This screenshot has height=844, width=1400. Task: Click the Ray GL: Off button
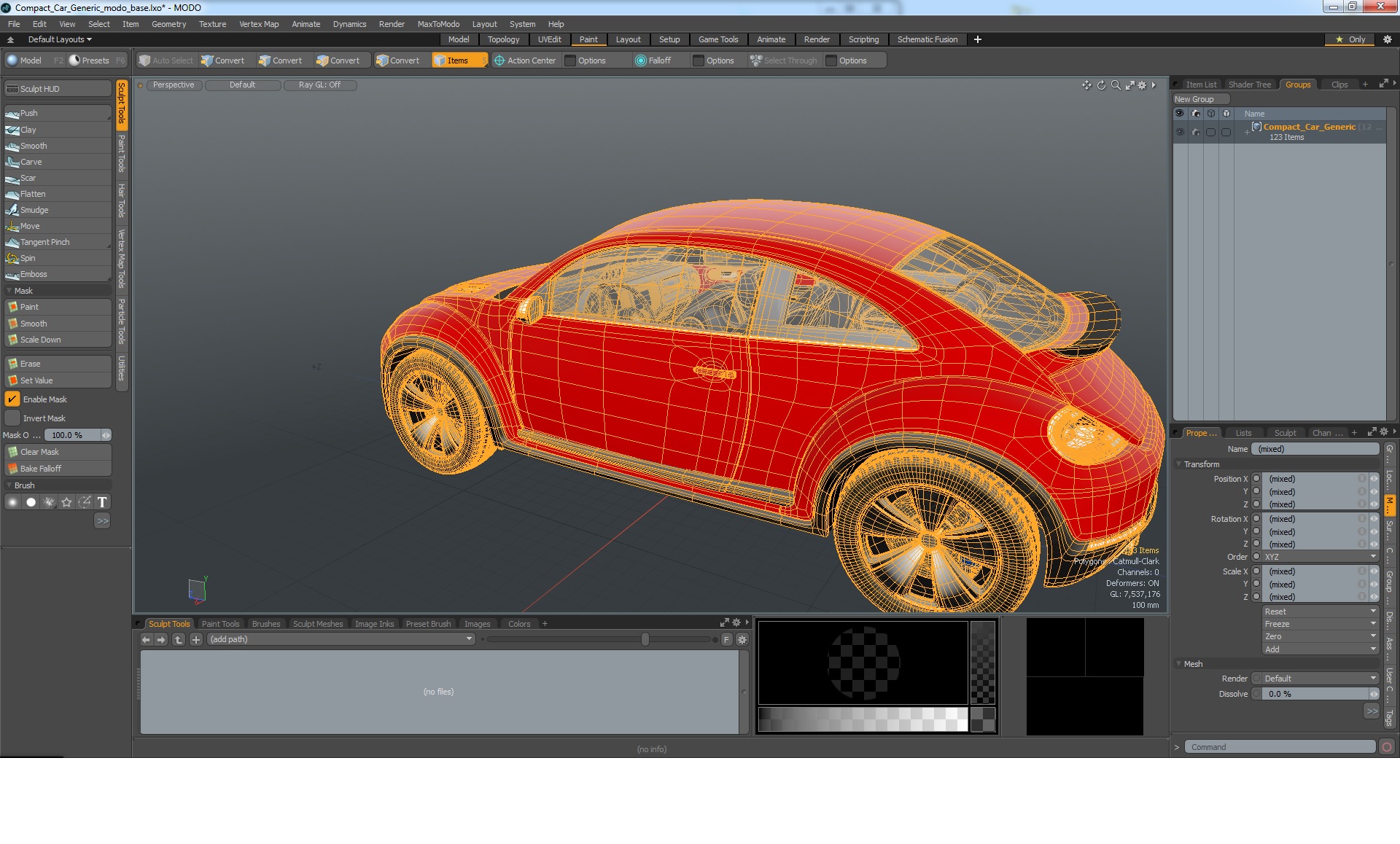pos(319,85)
